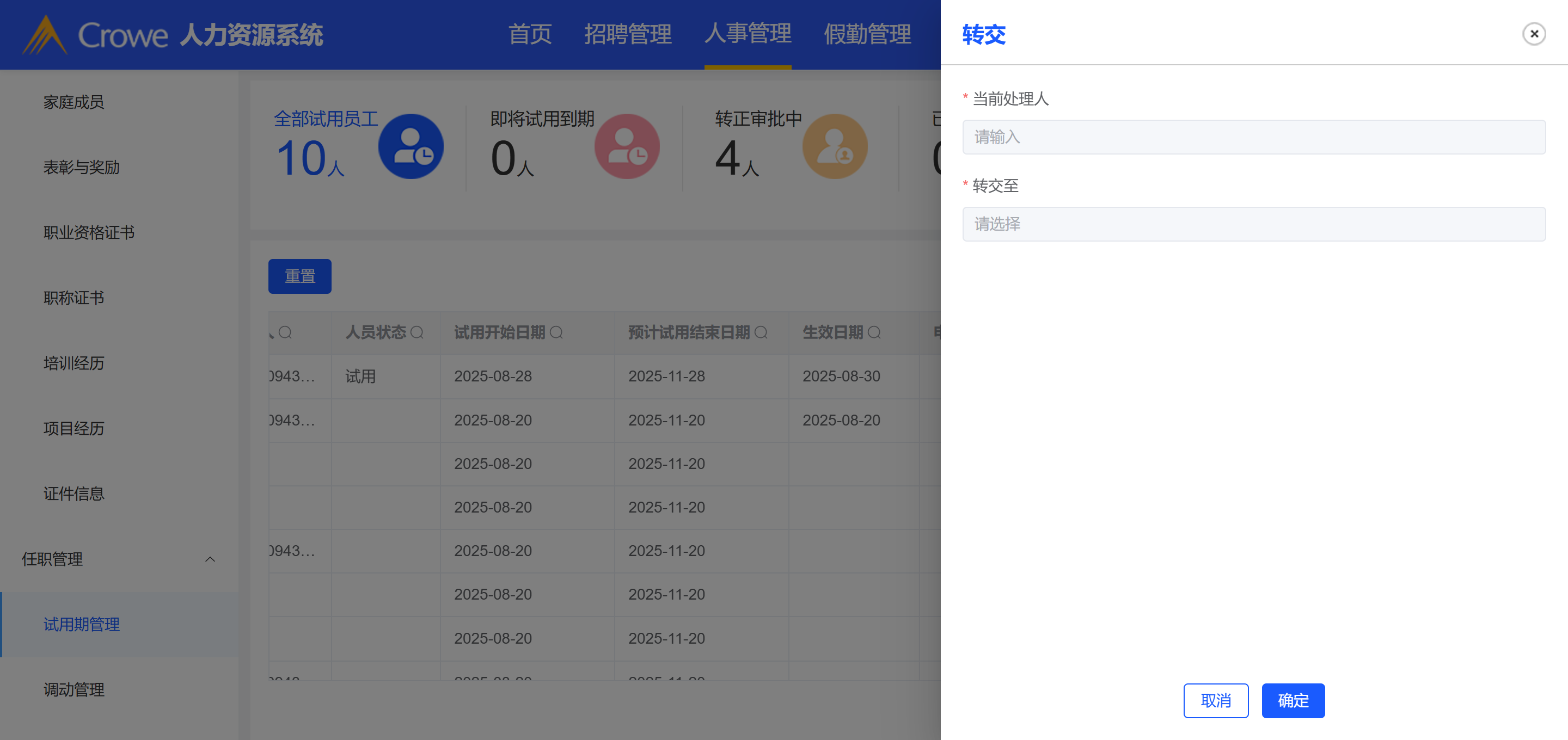Click search icon beside 生效日期 column
This screenshot has height=740, width=1568.
click(x=874, y=332)
